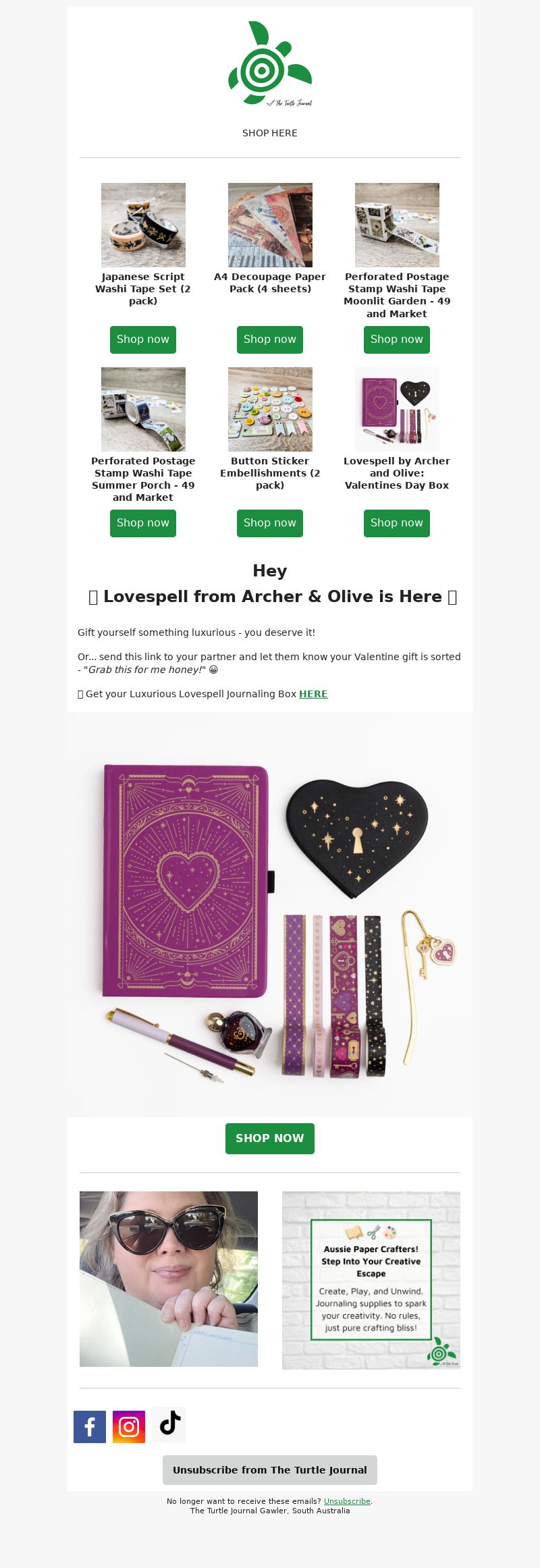Screen dimensions: 540x1568
Task: Click the woman with sunglasses photo
Action: coord(169,1279)
